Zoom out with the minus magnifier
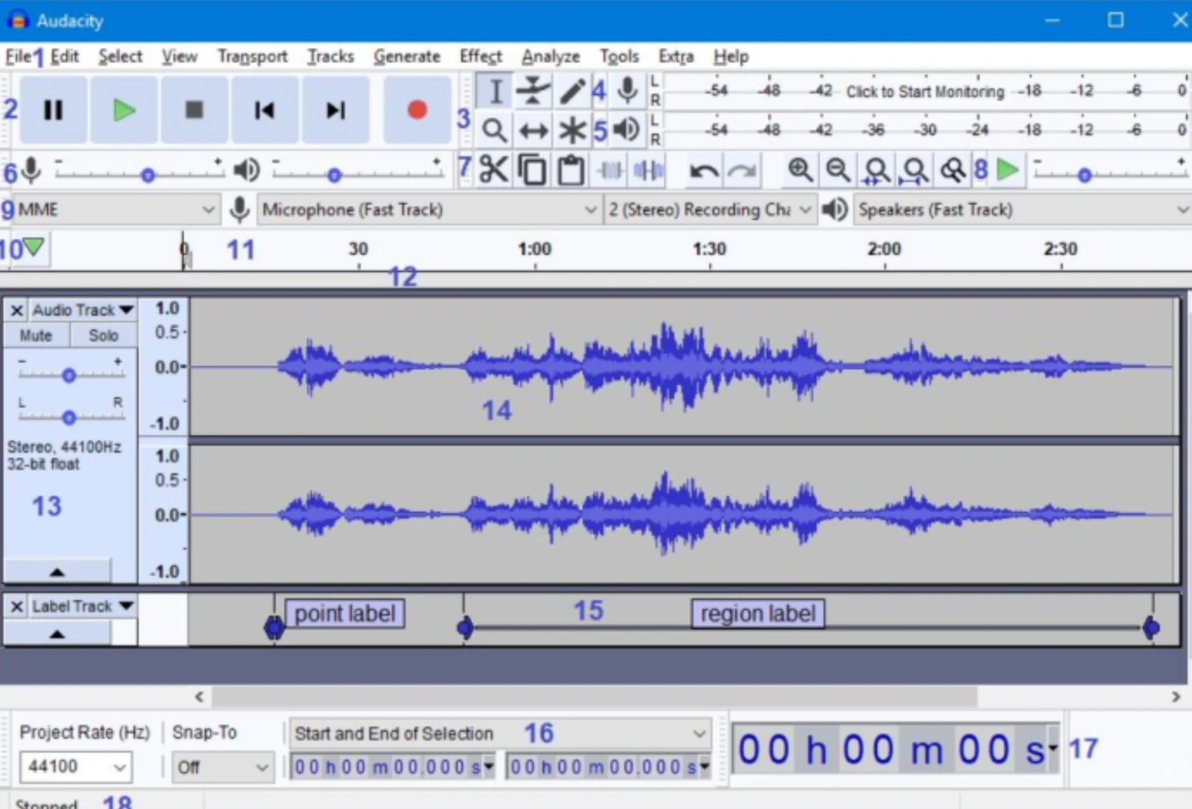Image resolution: width=1192 pixels, height=809 pixels. point(838,170)
